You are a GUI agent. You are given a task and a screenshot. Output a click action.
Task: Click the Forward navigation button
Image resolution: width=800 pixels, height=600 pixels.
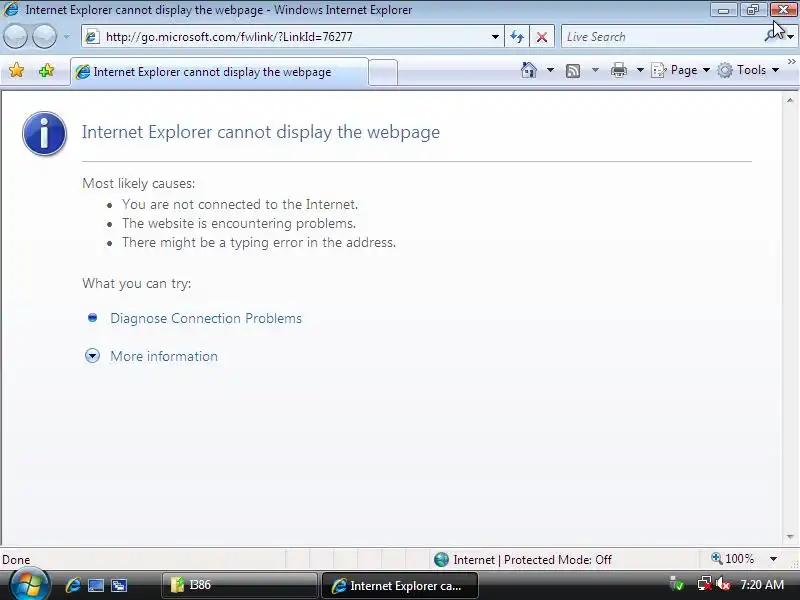point(44,37)
